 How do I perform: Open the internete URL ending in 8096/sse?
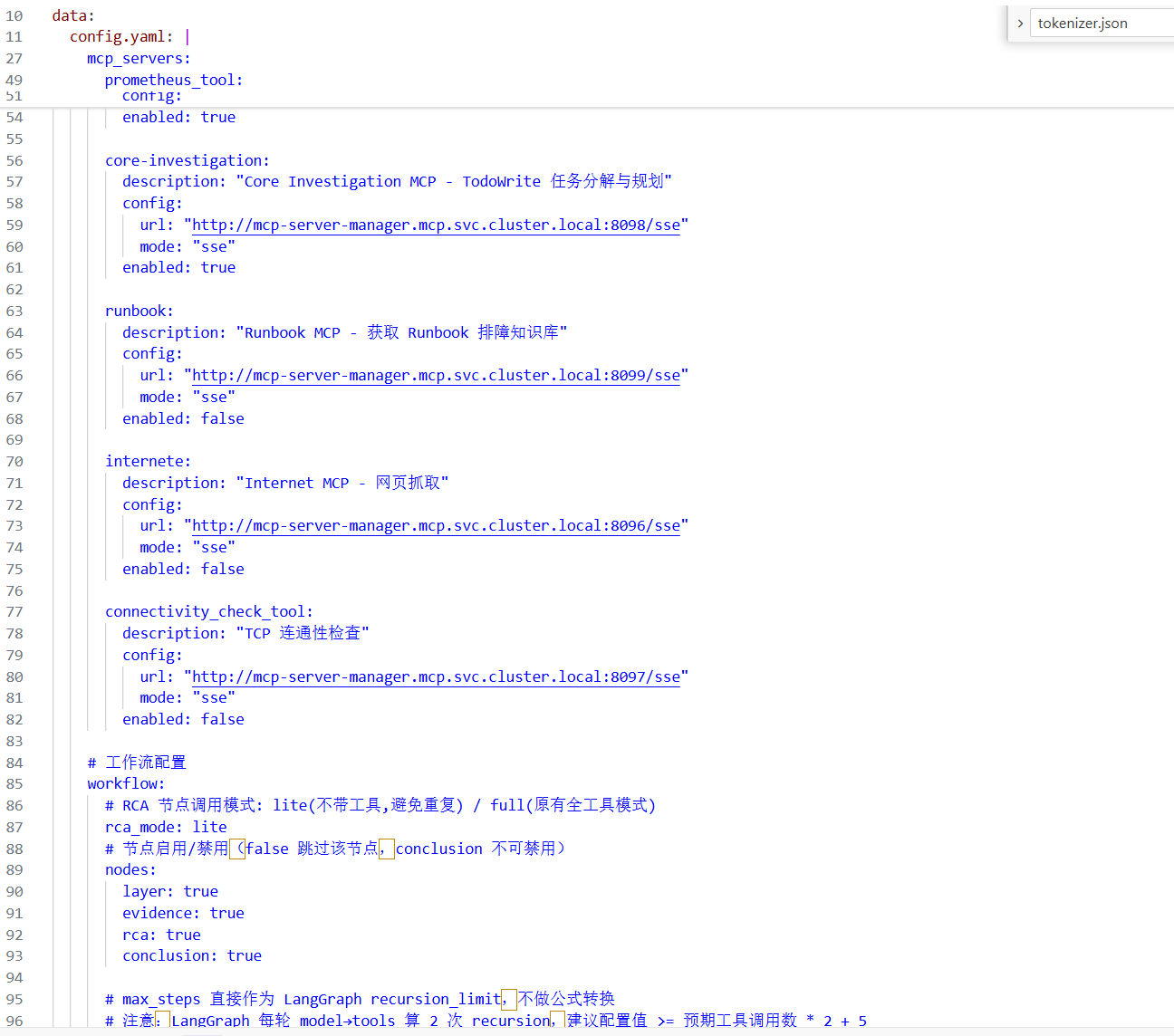[436, 525]
